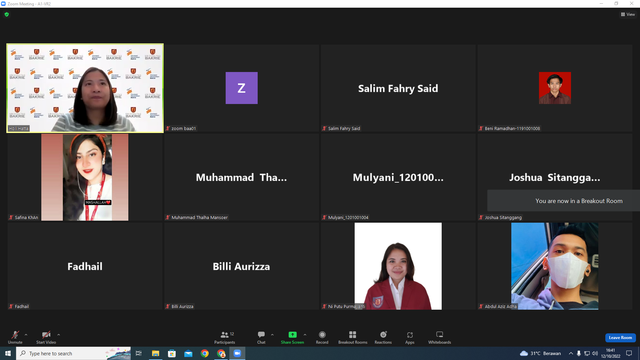The width and height of the screenshot is (640, 360).
Task: Select Joshua Sitanggang's tile name
Action: tap(554, 178)
